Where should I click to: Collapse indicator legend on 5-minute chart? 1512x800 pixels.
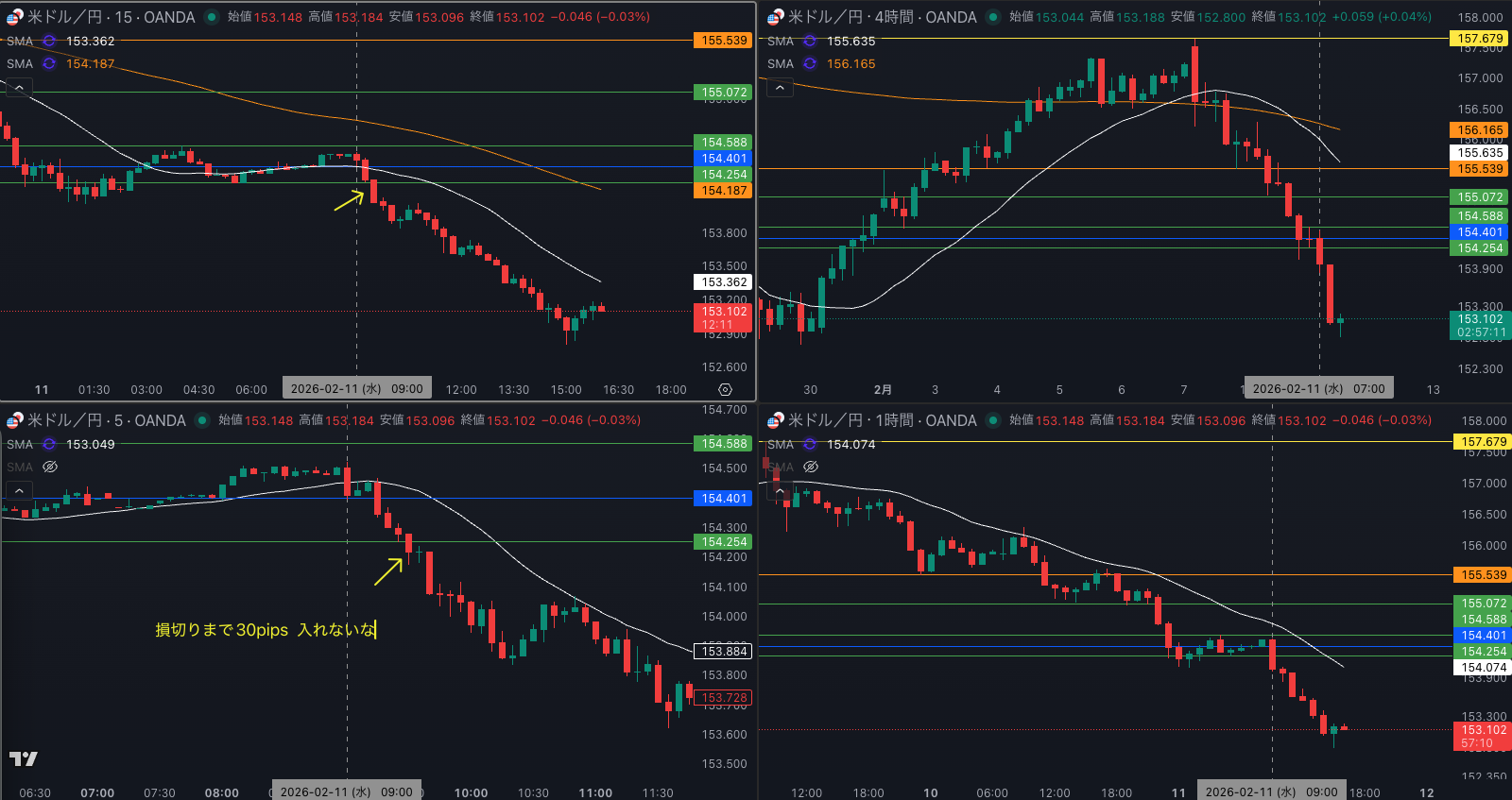[x=19, y=491]
